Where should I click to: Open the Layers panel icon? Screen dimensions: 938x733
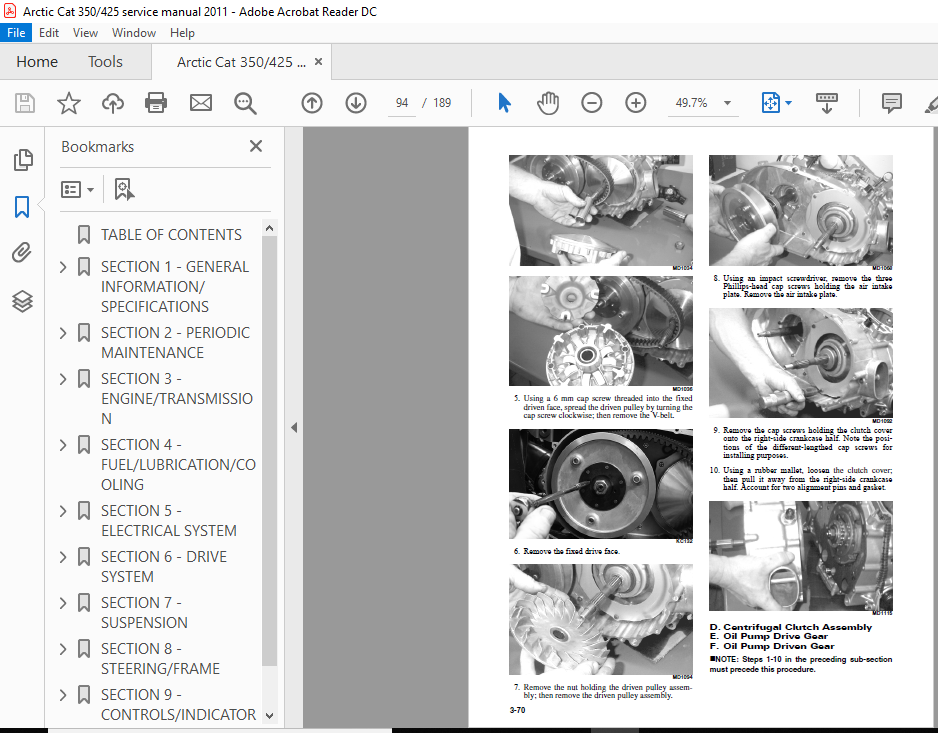click(x=22, y=301)
